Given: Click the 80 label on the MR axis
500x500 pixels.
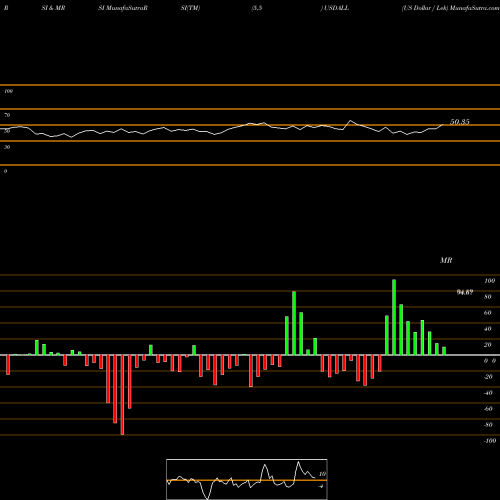Looking at the screenshot, I should point(488,297).
